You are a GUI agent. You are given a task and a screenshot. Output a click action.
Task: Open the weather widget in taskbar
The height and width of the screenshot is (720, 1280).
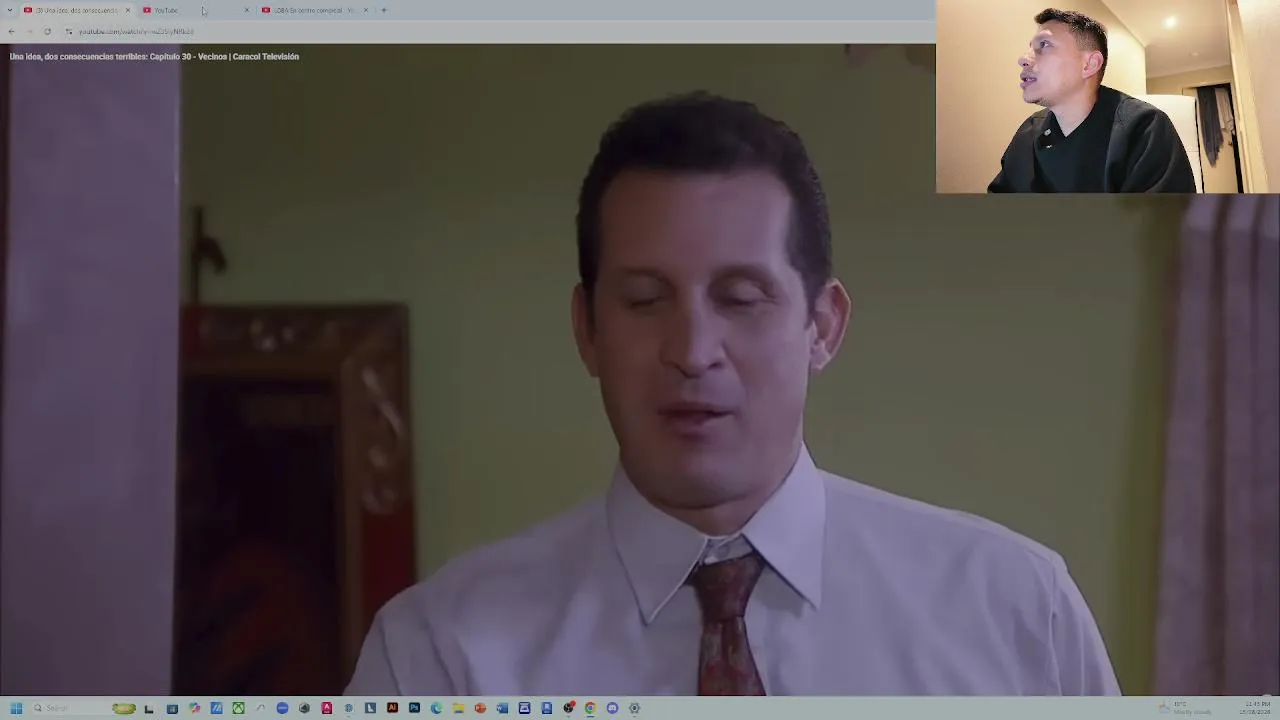tap(1185, 708)
